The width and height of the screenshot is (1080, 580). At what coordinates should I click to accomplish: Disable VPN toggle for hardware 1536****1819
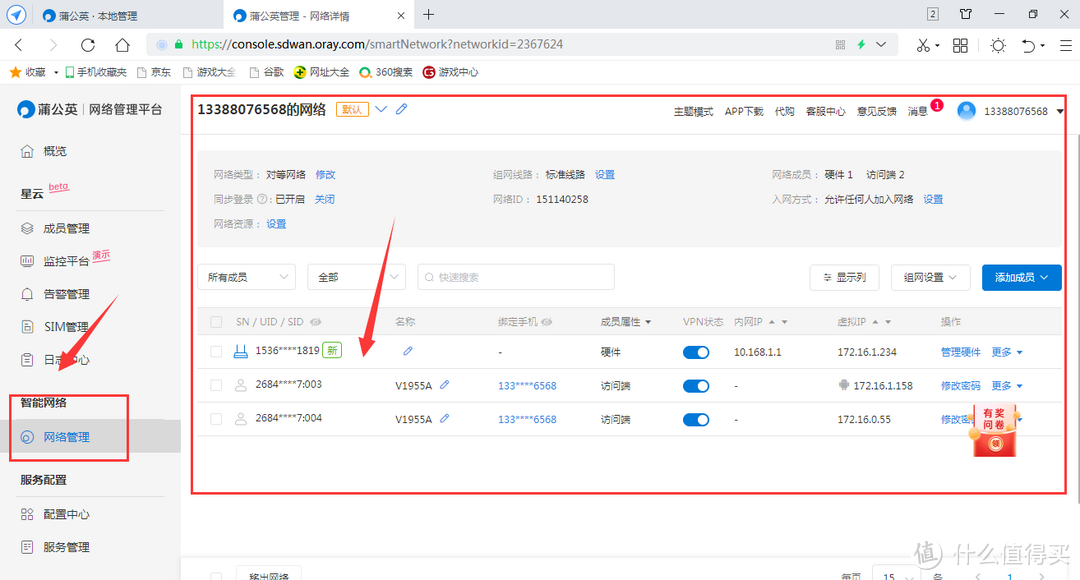pos(696,351)
